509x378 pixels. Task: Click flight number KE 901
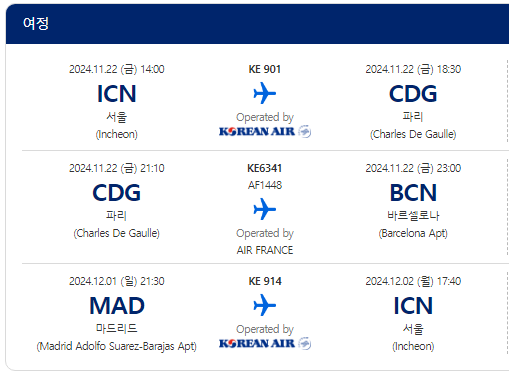265,69
